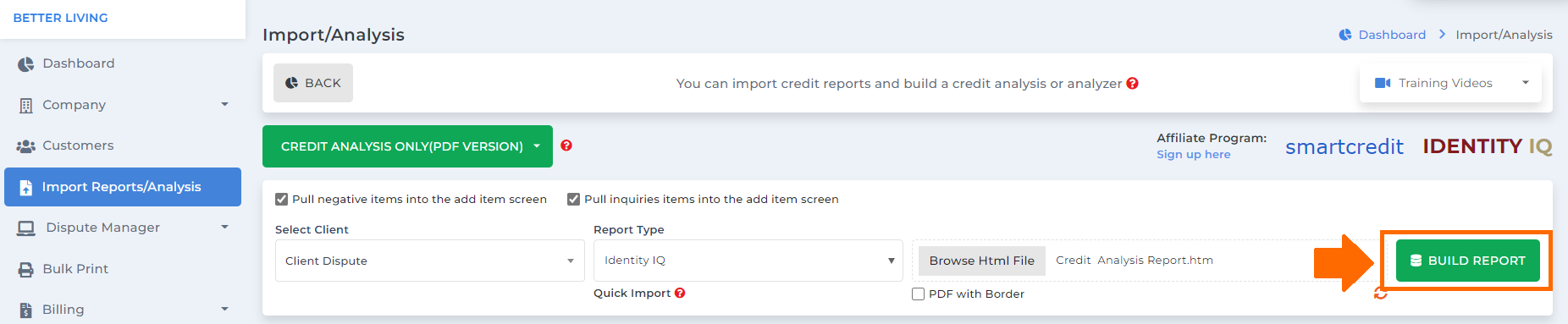
Task: Click the orange refresh icon below Build Report
Action: (x=1381, y=294)
